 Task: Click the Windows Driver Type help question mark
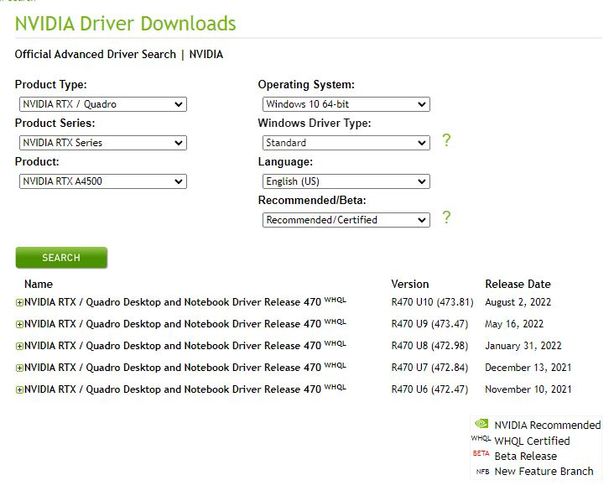click(446, 141)
